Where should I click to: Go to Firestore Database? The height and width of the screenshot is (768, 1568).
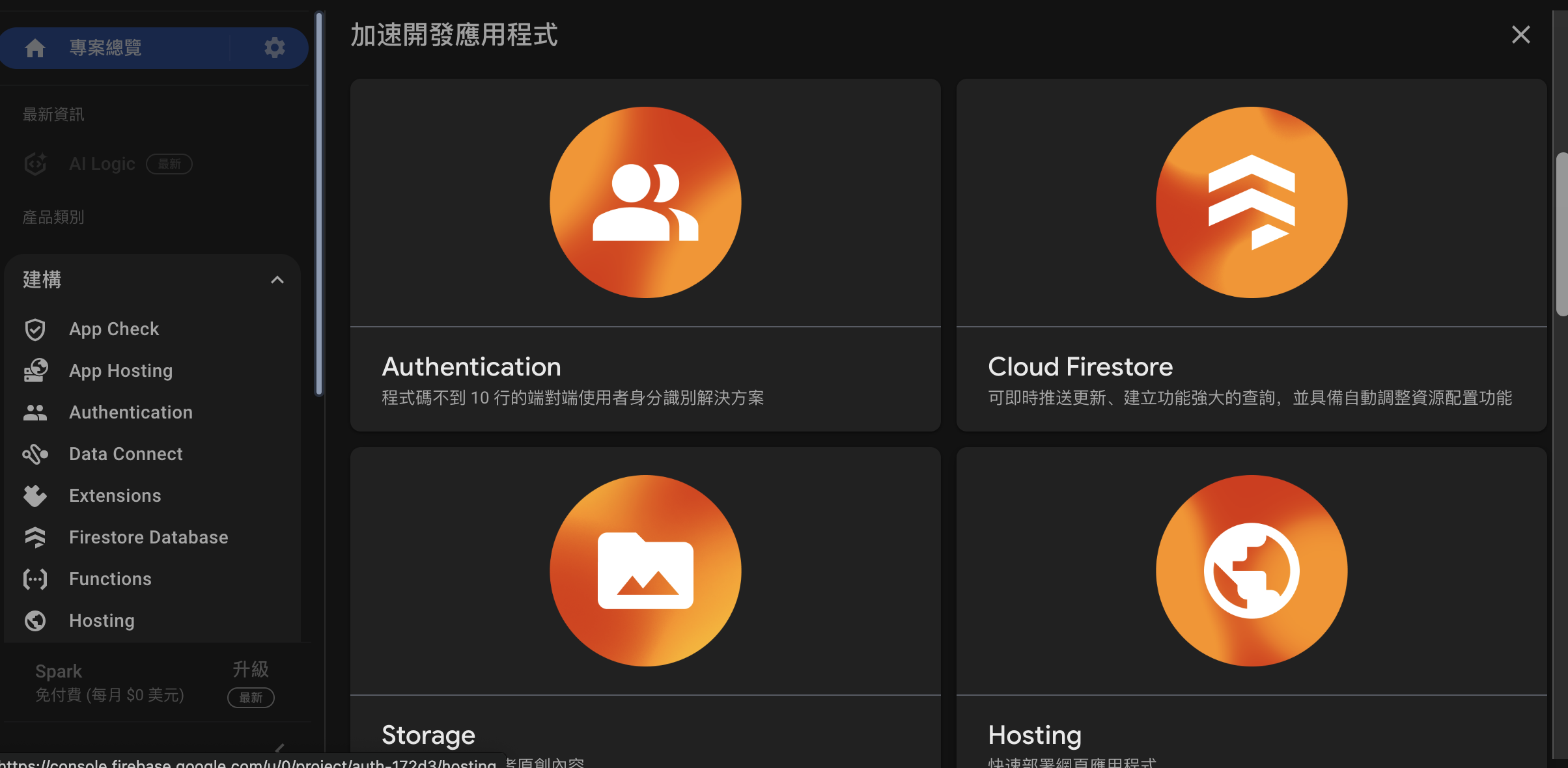click(148, 538)
